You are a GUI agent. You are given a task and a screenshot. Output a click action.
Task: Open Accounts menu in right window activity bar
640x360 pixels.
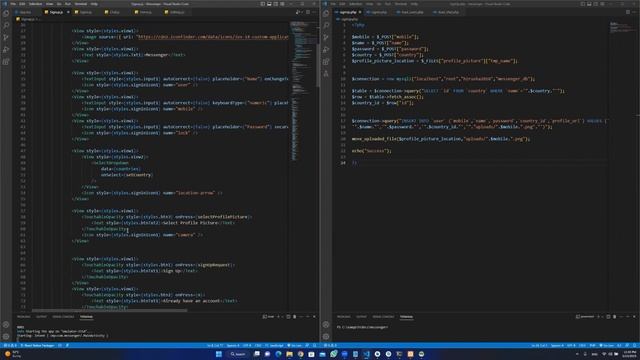tap(326, 325)
